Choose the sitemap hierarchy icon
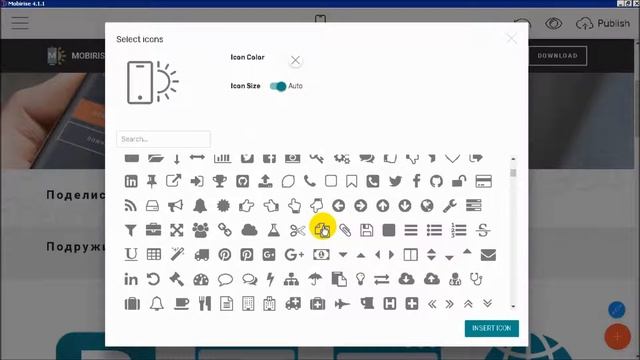The height and width of the screenshot is (360, 640). pyautogui.click(x=291, y=280)
